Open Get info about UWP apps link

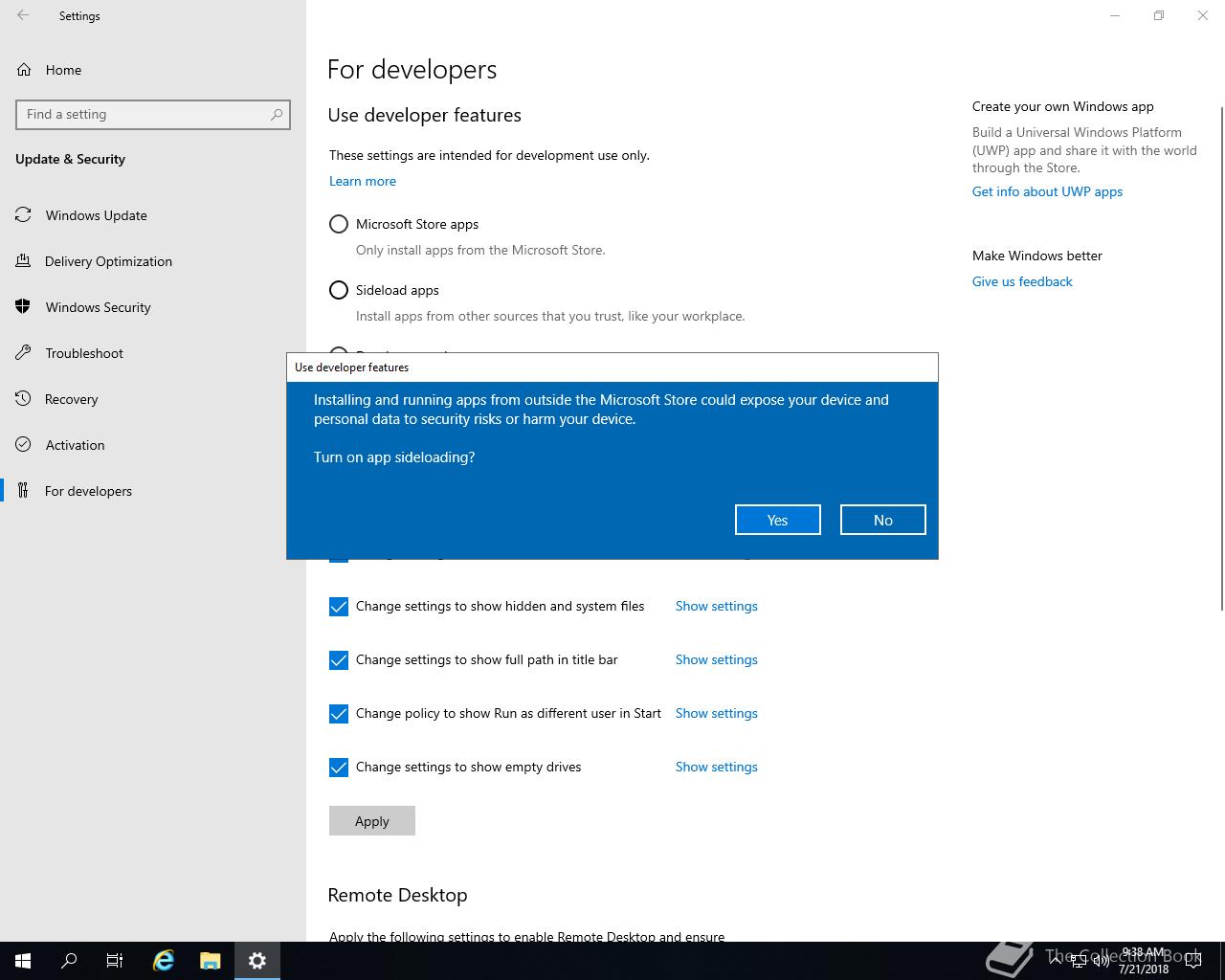[1048, 191]
